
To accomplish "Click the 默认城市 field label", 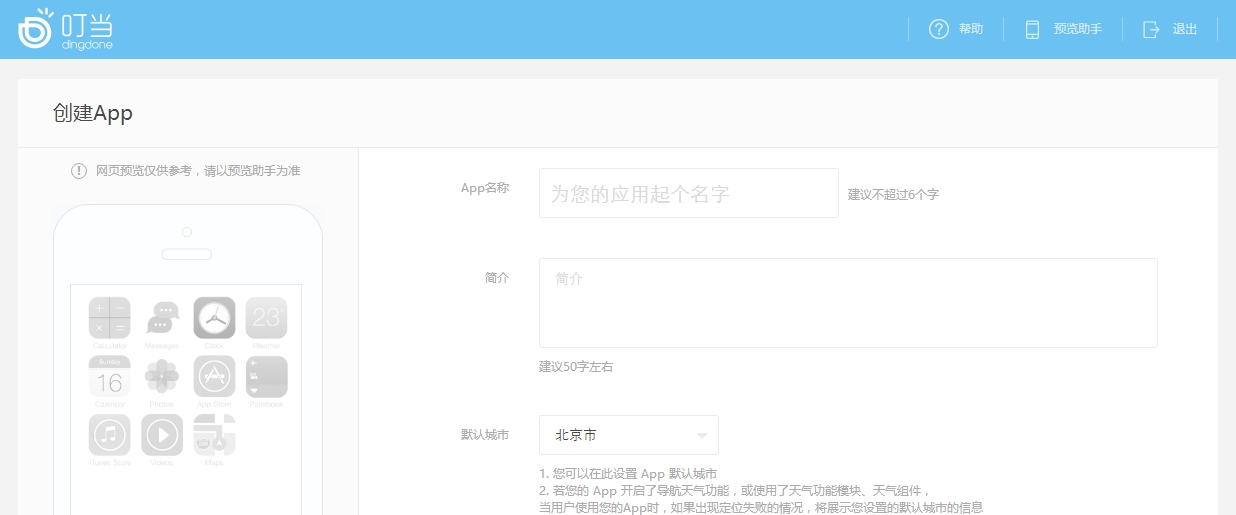I will click(x=485, y=435).
